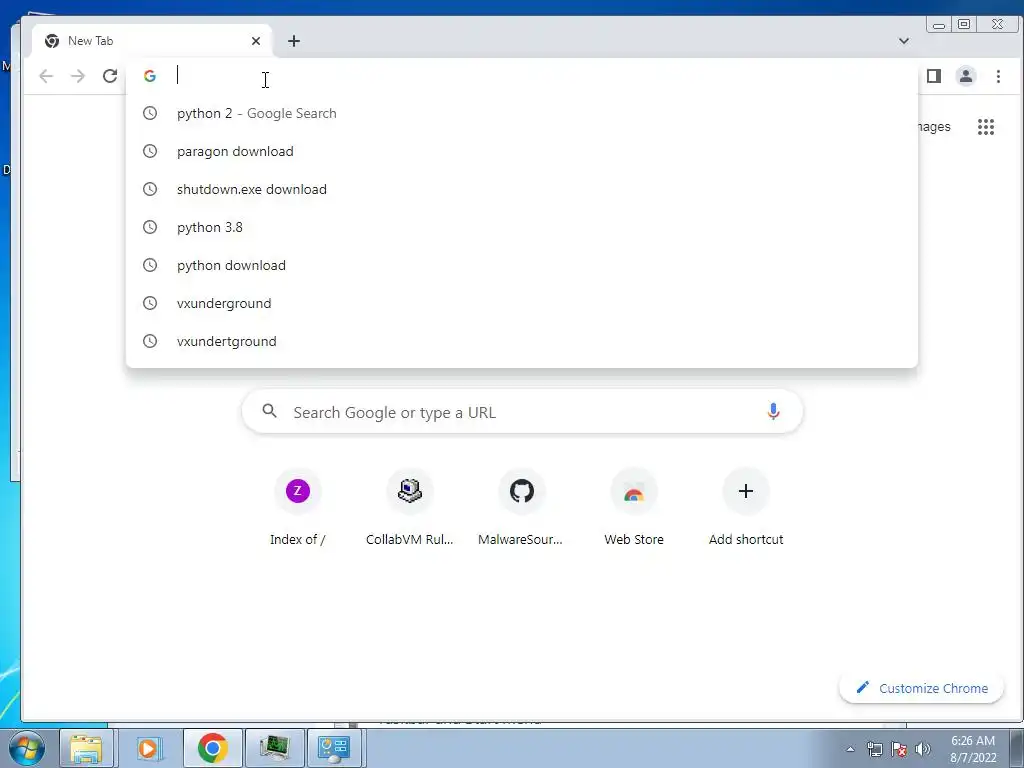Click the network tray icon
The height and width of the screenshot is (768, 1024).
(x=874, y=749)
